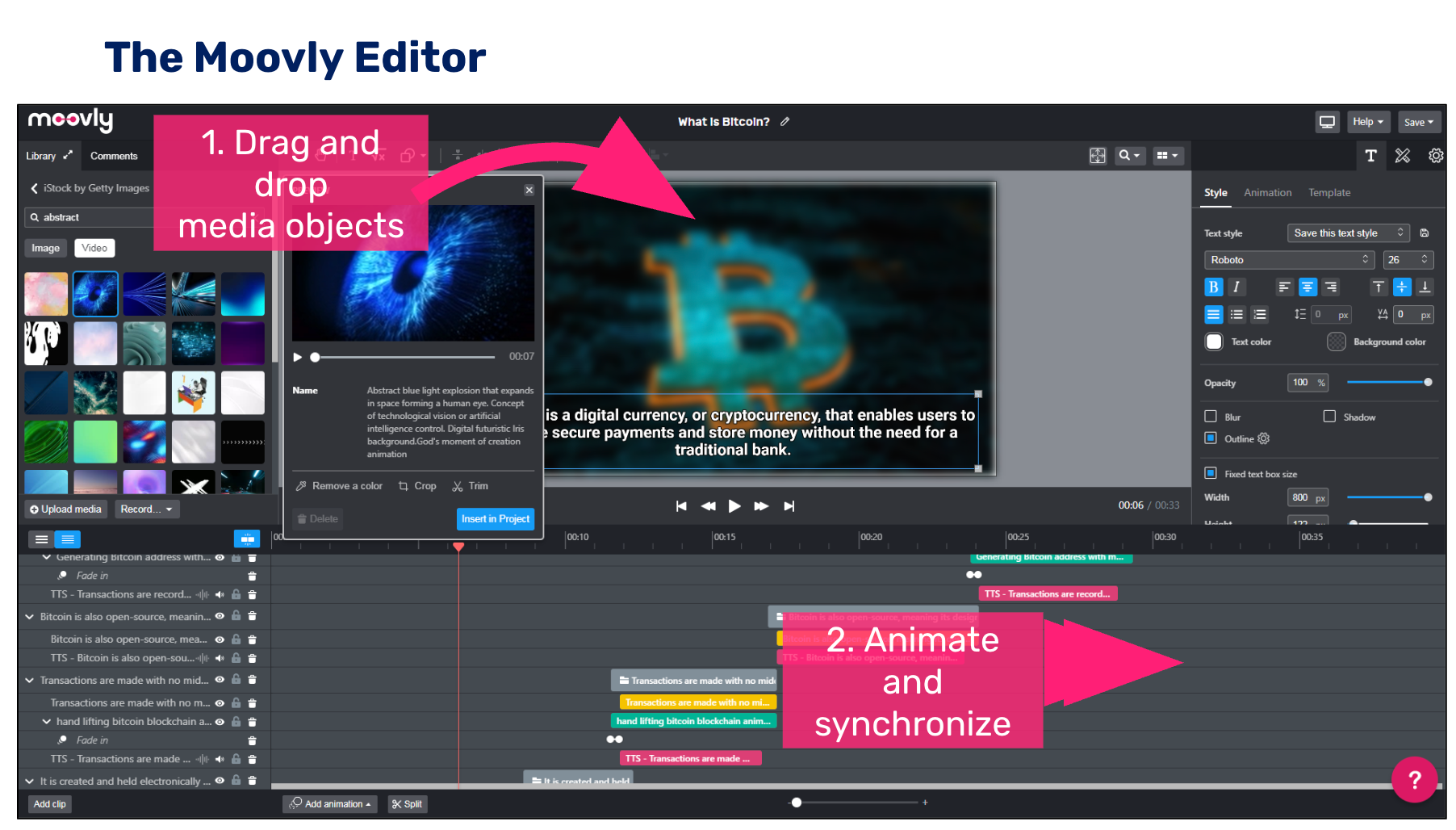The height and width of the screenshot is (830, 1456).
Task: Hide the 'Transactions are made with no mid...' clip
Action: tap(220, 680)
